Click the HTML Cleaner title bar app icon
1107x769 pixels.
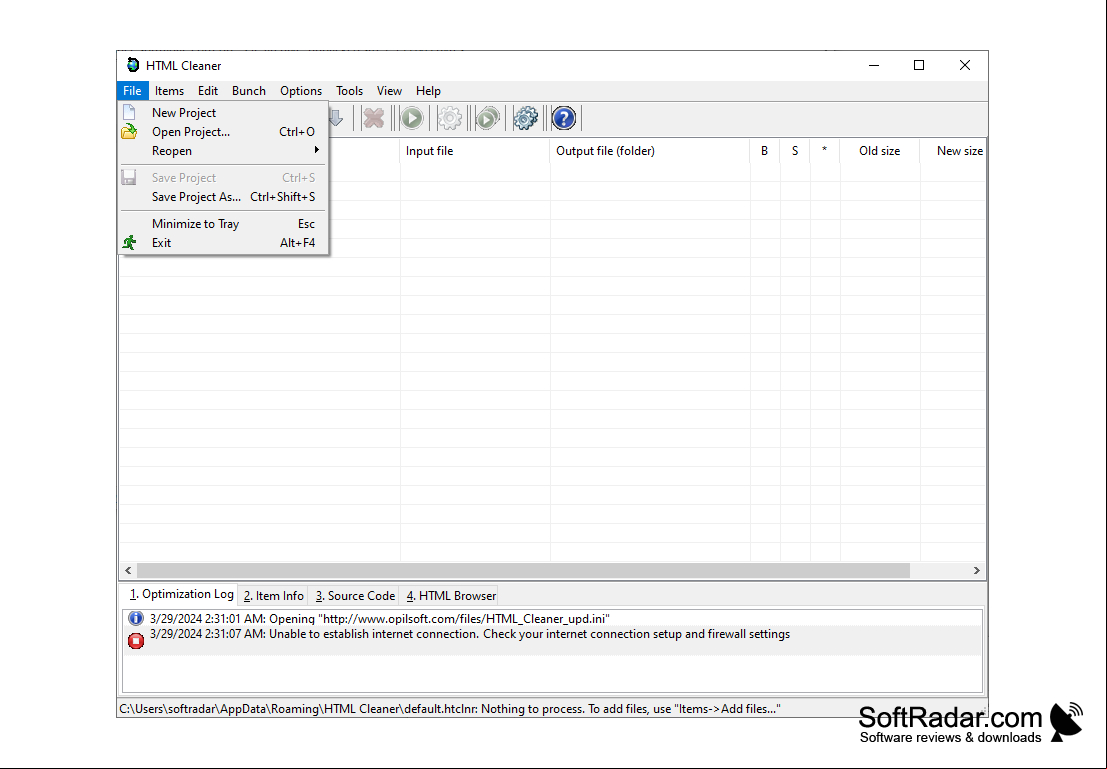(x=133, y=65)
